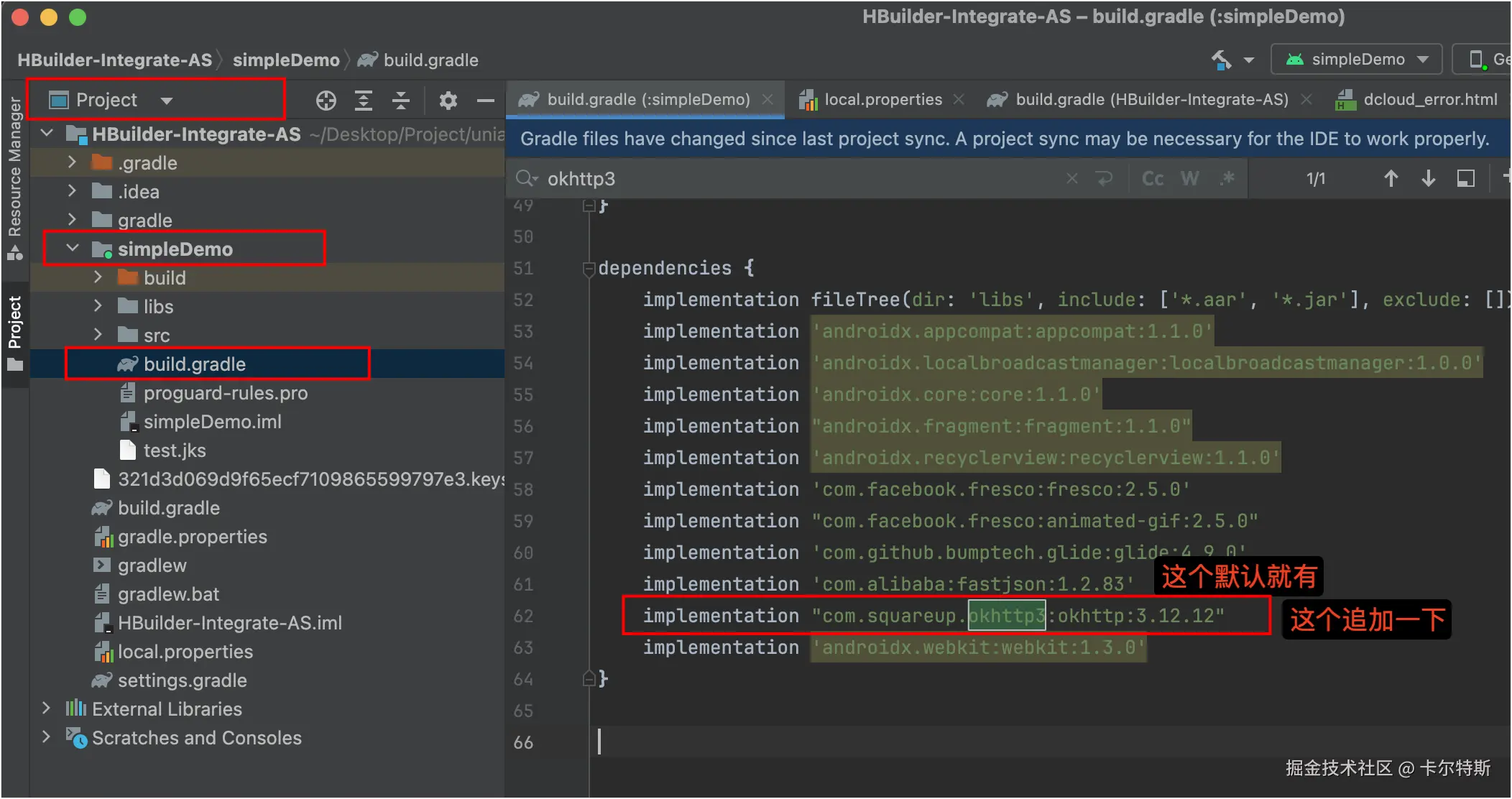Switch to dcloud_error.html tab

pos(1429,100)
